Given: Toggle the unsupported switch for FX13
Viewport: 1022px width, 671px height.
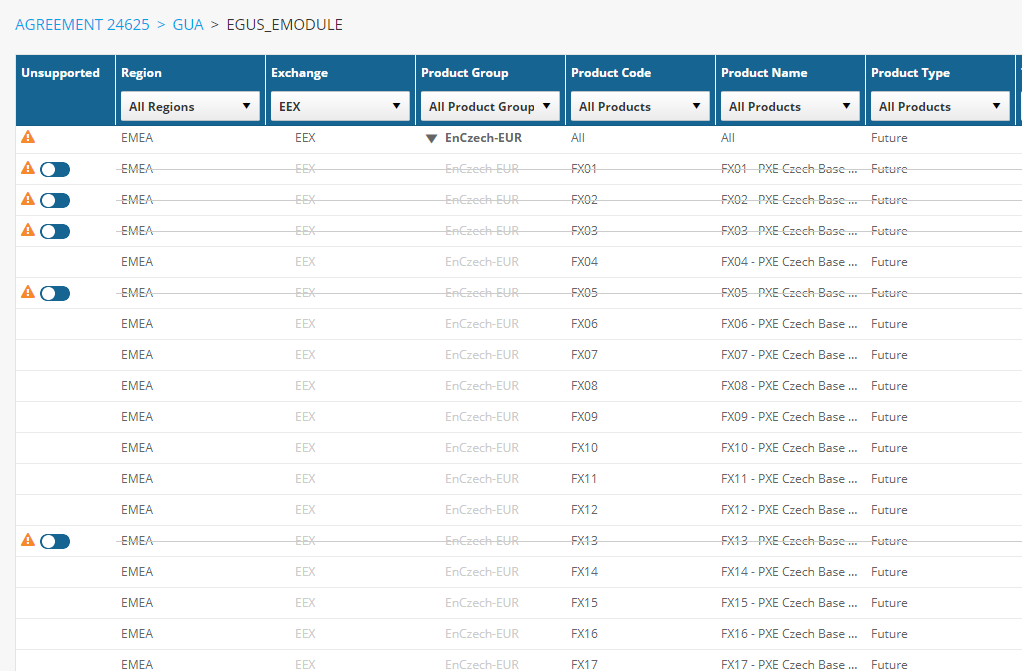Looking at the screenshot, I should pos(55,541).
